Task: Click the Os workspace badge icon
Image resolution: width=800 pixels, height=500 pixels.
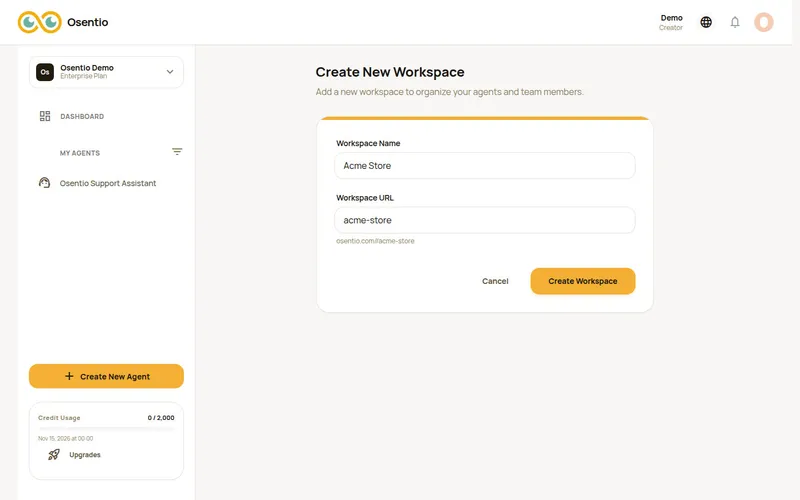Action: tap(45, 72)
